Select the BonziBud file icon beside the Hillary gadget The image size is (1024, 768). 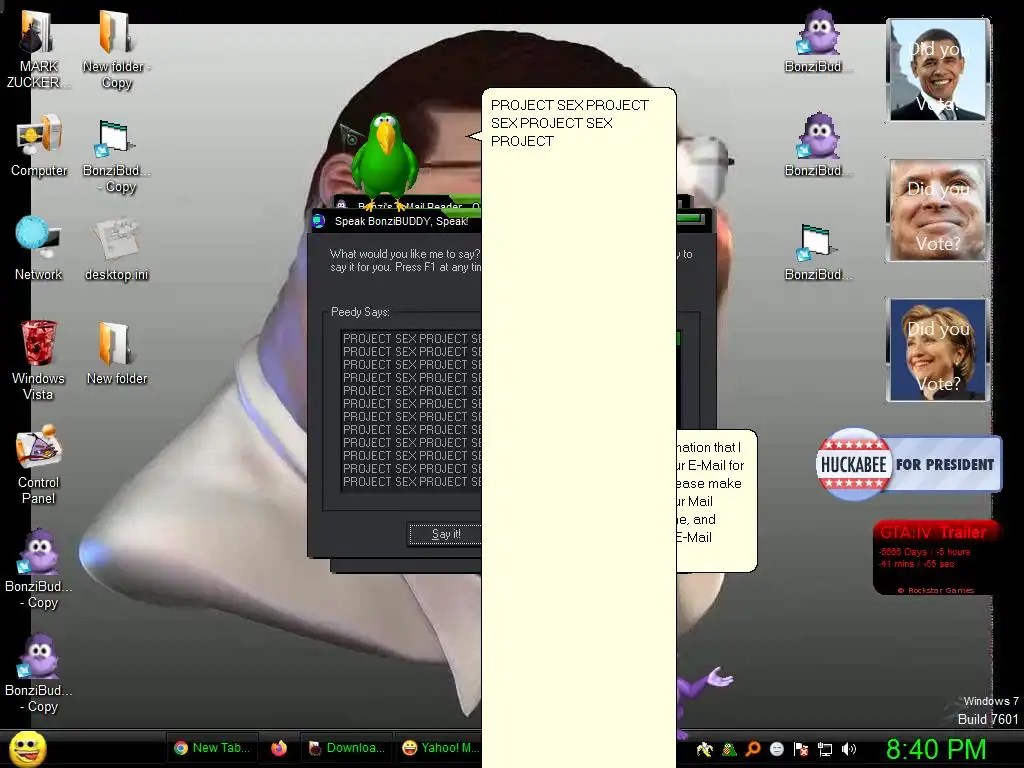[818, 252]
